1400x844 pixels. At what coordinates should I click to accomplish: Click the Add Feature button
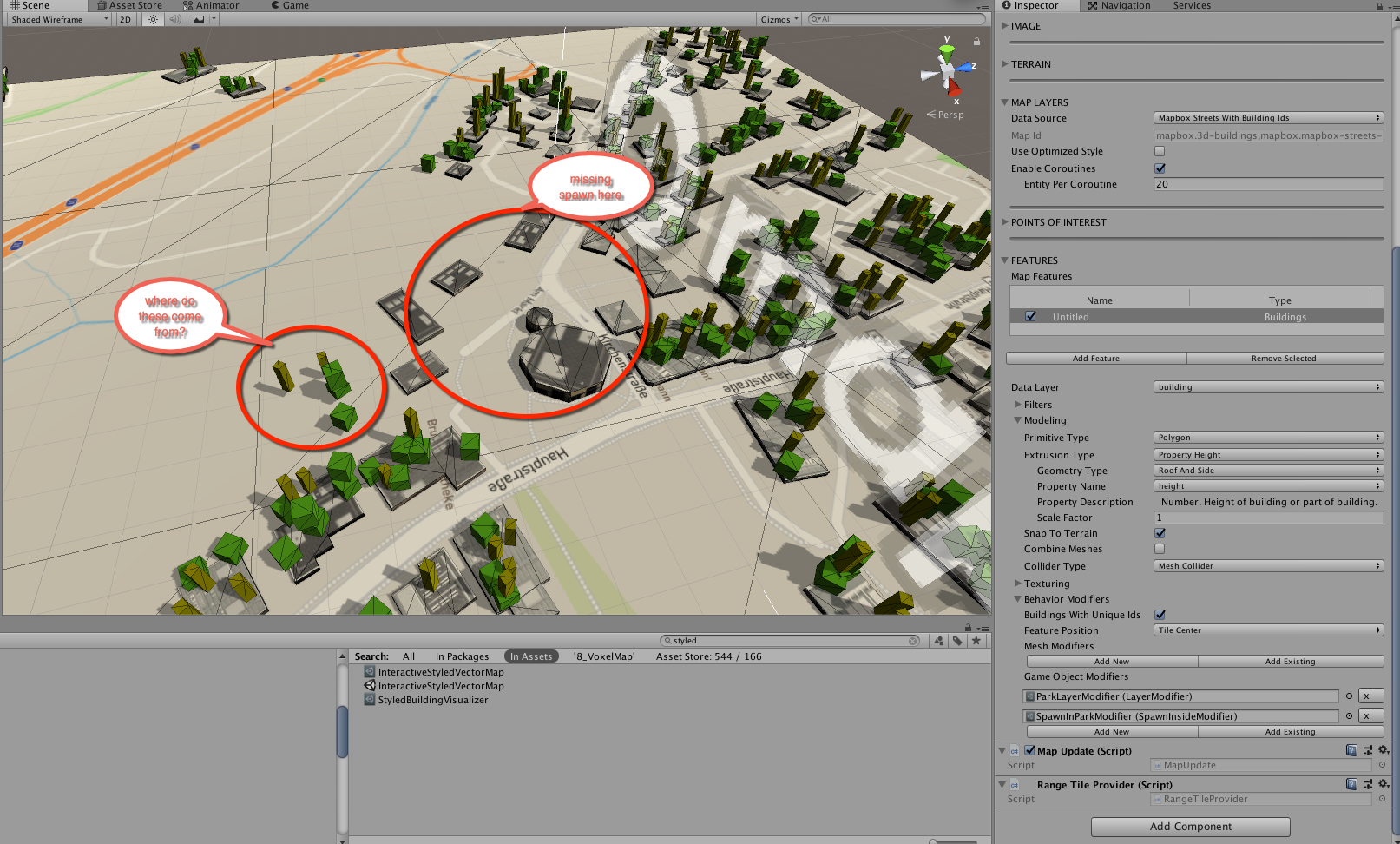coord(1096,358)
